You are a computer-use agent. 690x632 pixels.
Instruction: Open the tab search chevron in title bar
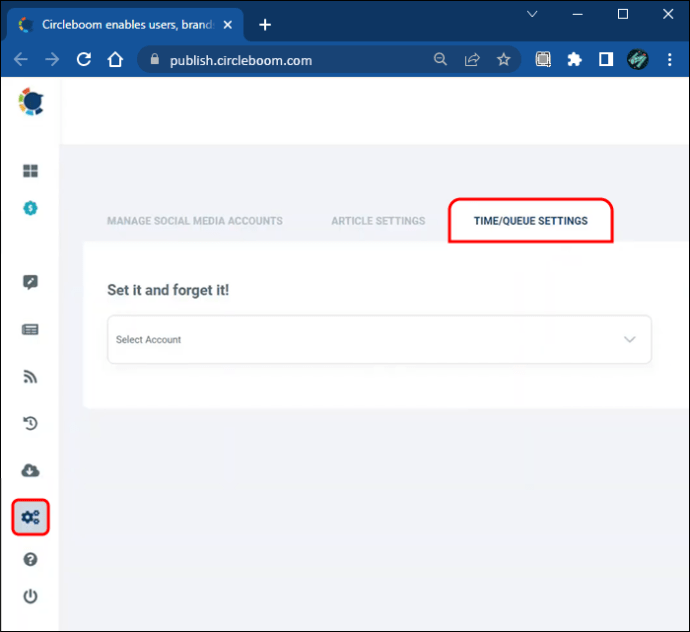[x=532, y=14]
